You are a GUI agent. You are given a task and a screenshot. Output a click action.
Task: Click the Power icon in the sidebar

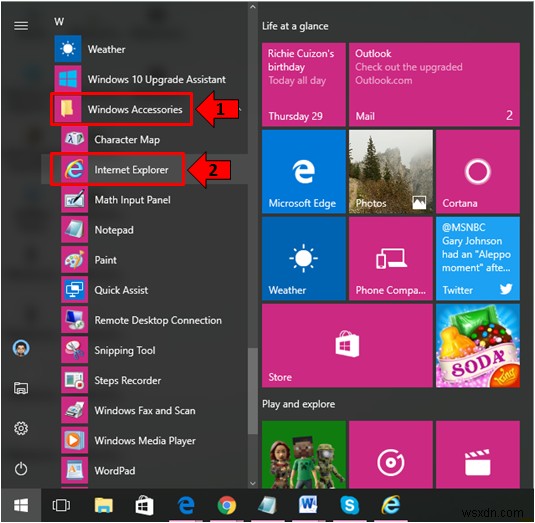point(21,468)
